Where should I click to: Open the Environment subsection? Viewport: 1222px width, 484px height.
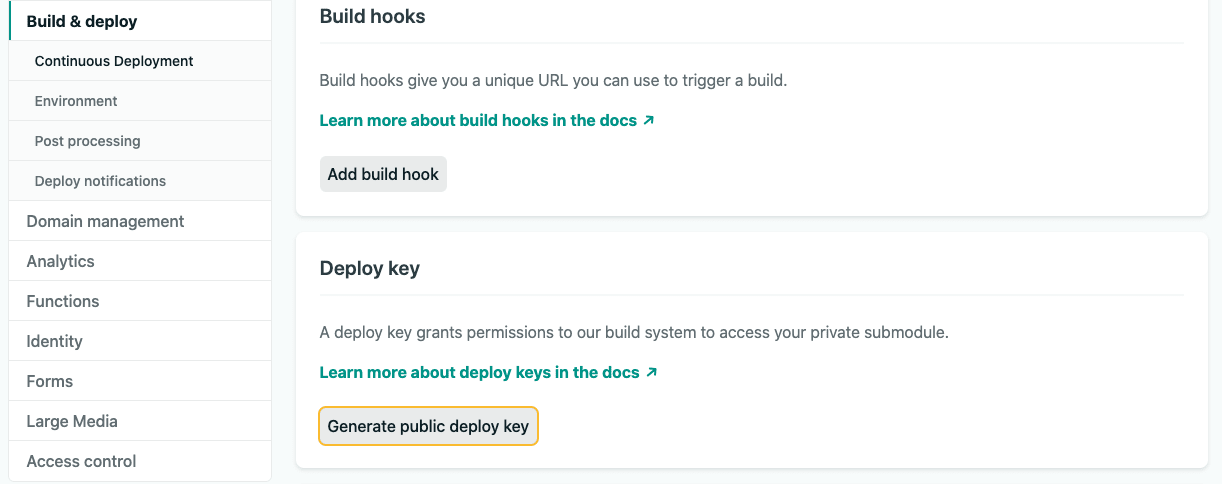140,101
